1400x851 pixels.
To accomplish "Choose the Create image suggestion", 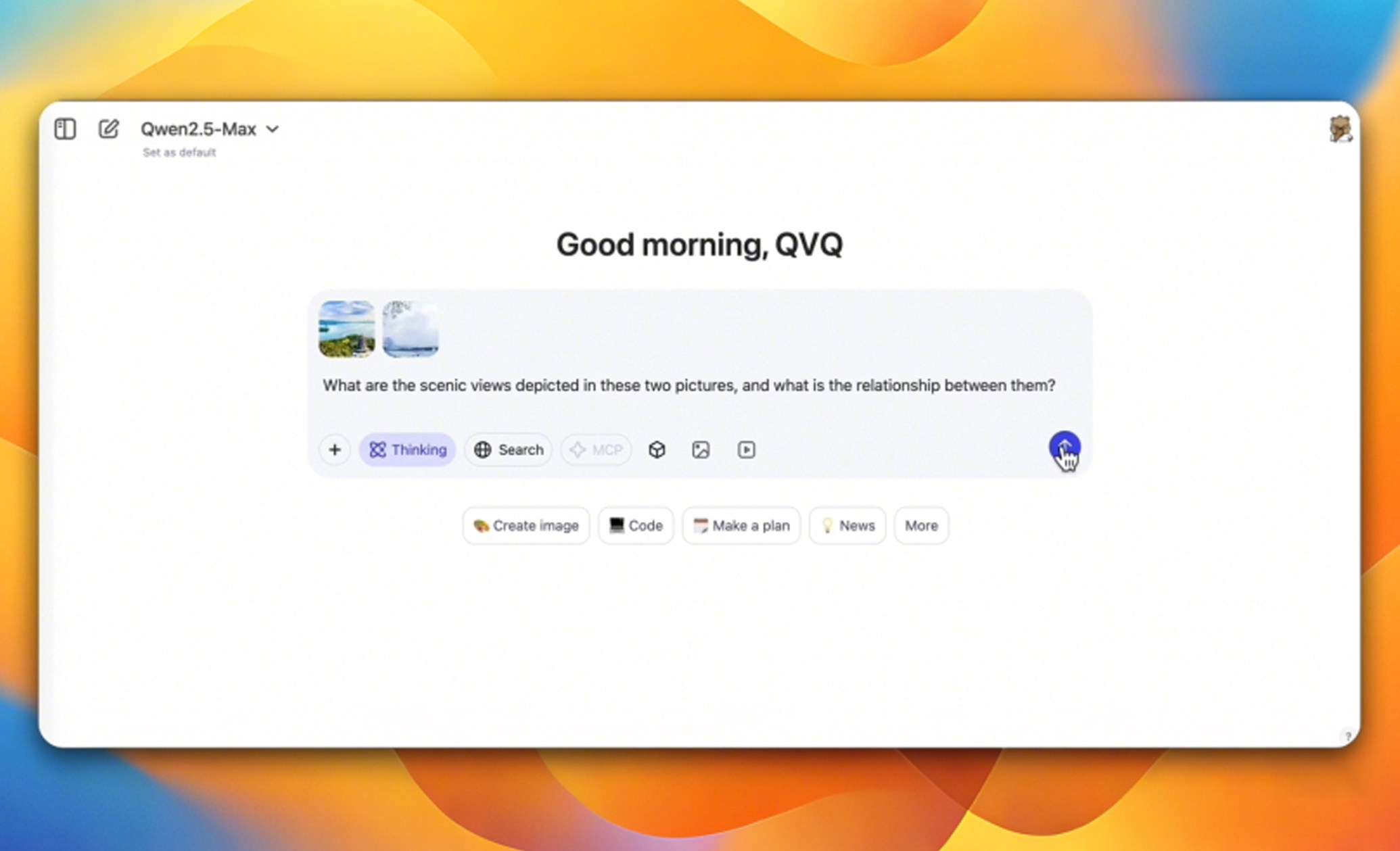I will click(x=526, y=525).
